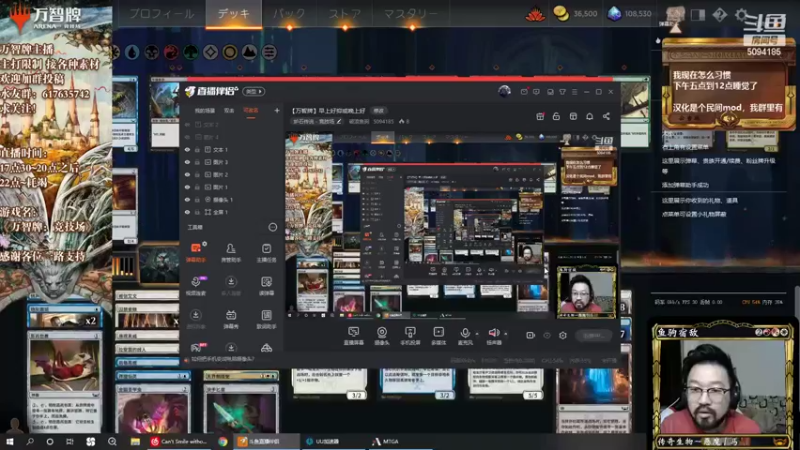
Task: Click the start streaming button
Action: [592, 335]
